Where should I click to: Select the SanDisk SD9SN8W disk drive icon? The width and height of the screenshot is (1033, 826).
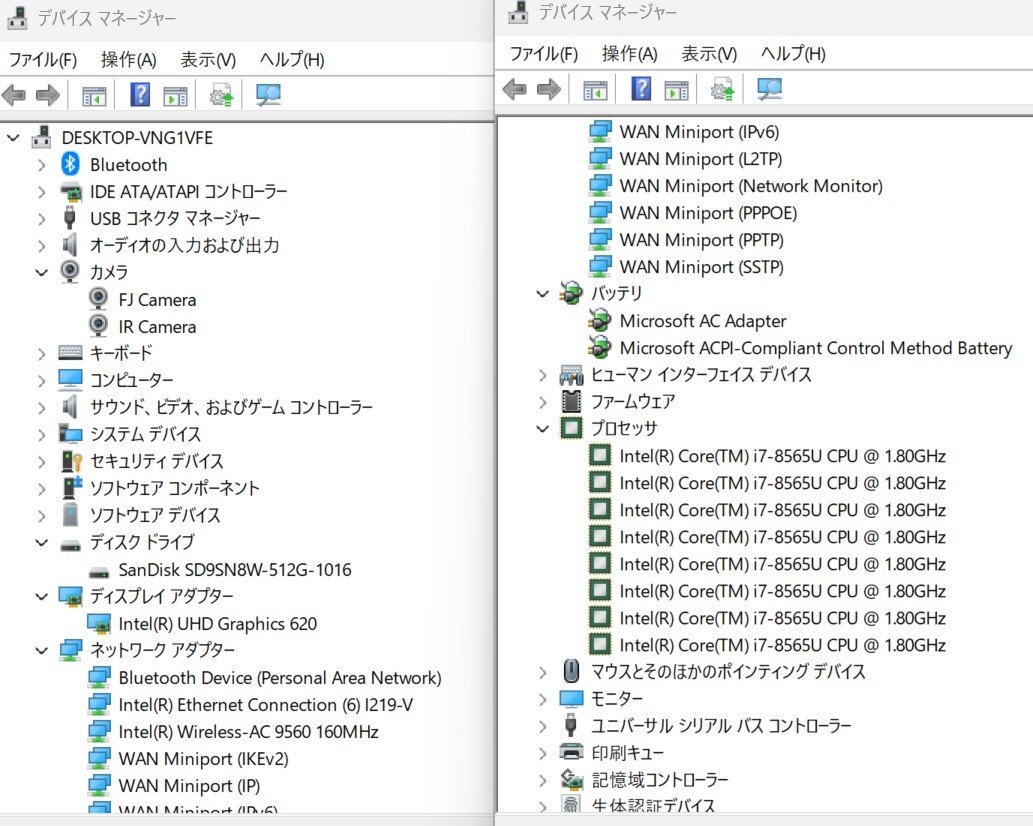98,569
